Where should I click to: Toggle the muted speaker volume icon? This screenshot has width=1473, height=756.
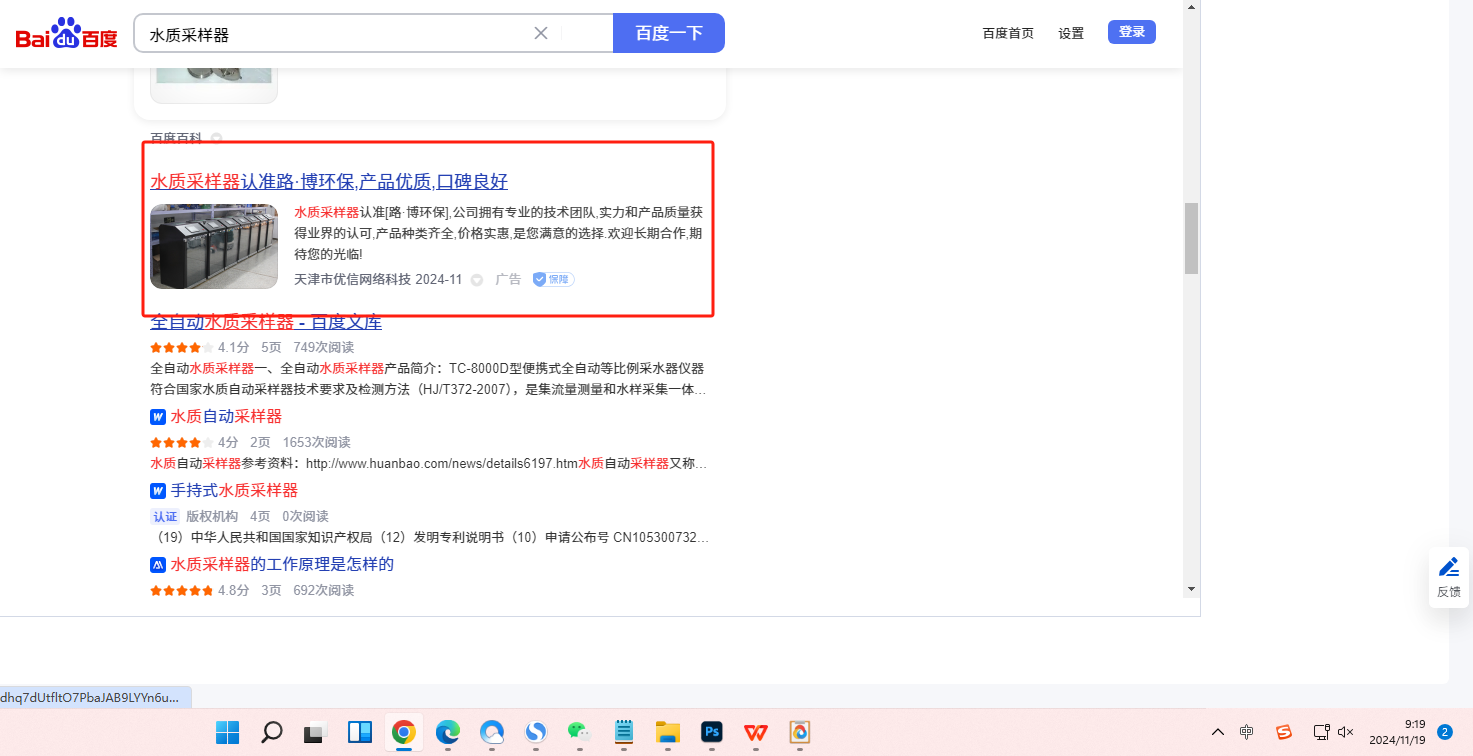(x=1346, y=732)
